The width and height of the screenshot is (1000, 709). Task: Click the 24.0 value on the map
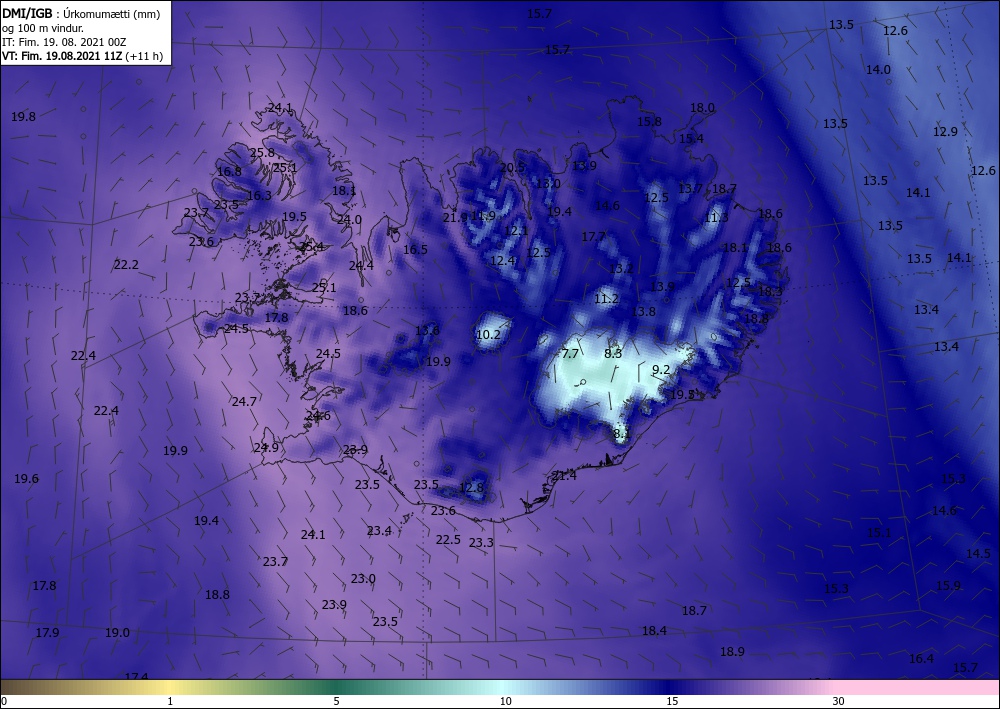349,219
